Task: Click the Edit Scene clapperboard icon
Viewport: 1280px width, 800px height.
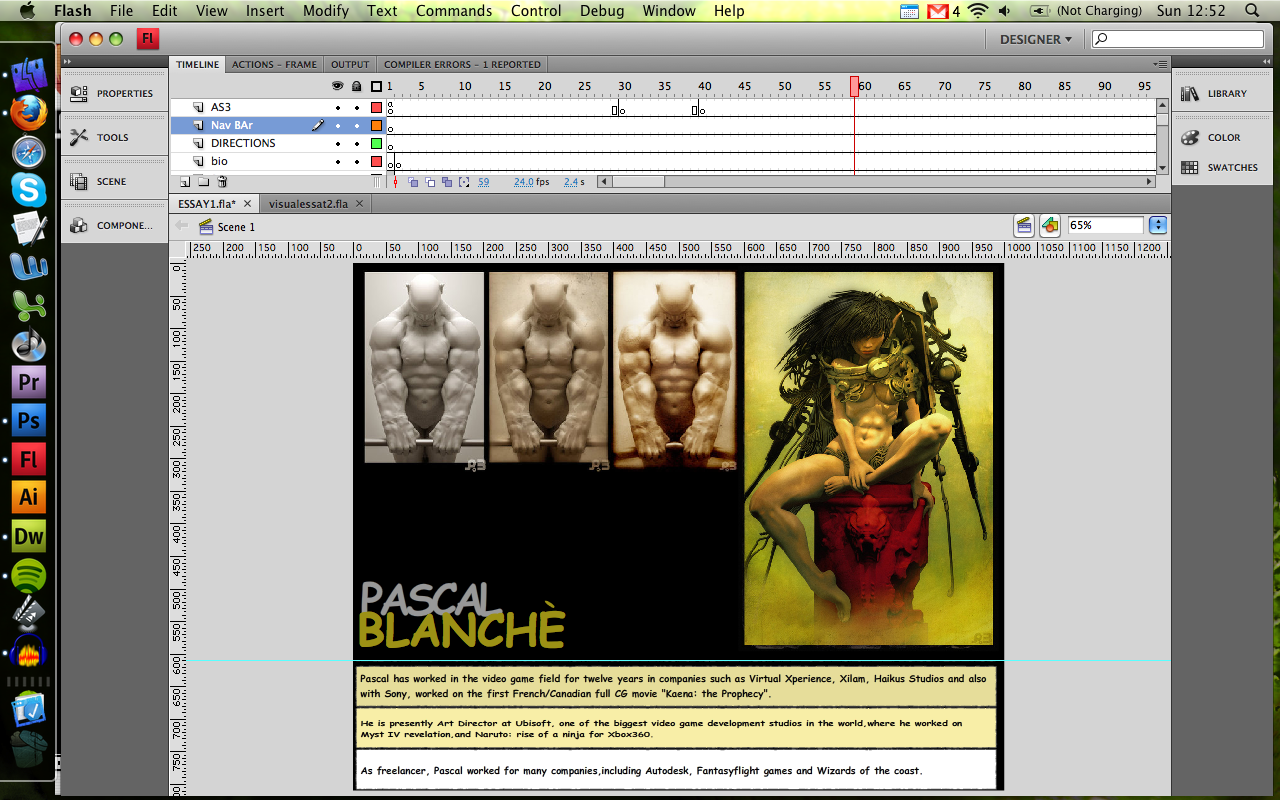Action: click(x=1024, y=225)
